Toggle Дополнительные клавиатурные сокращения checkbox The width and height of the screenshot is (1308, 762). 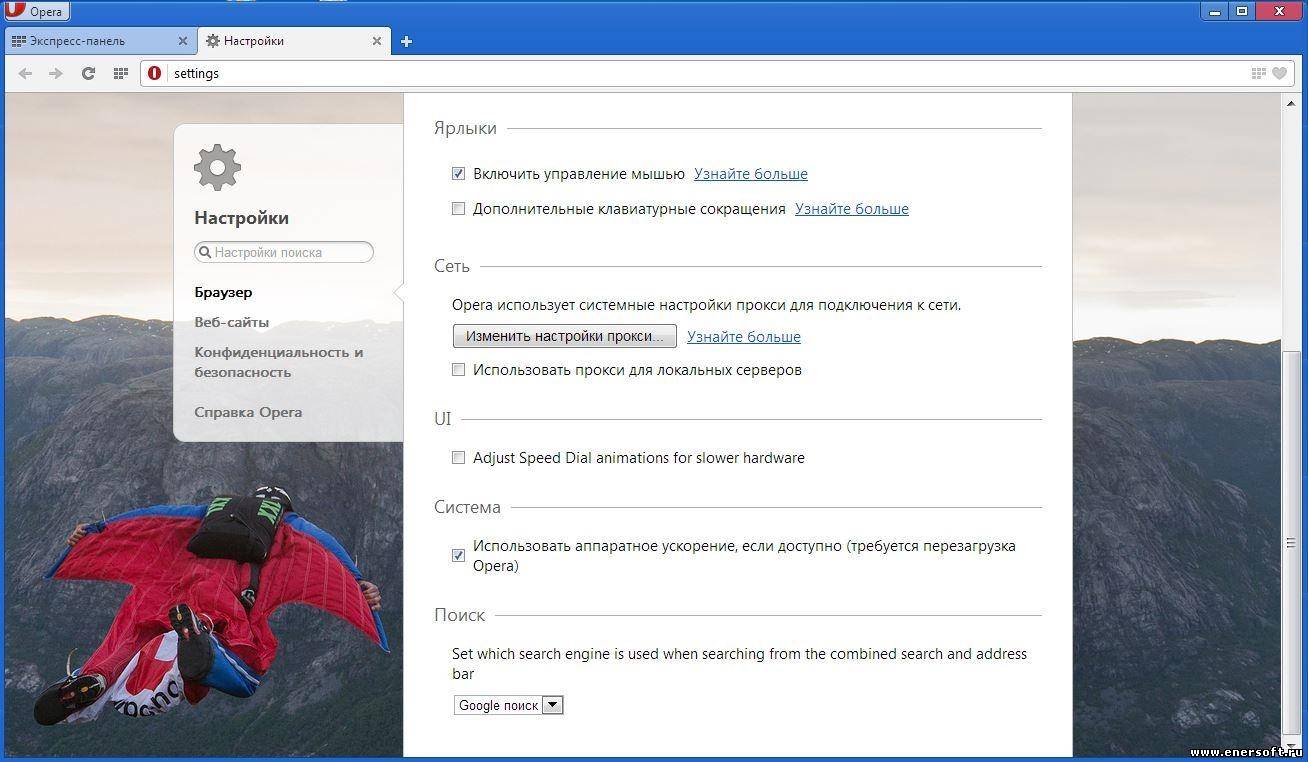458,208
